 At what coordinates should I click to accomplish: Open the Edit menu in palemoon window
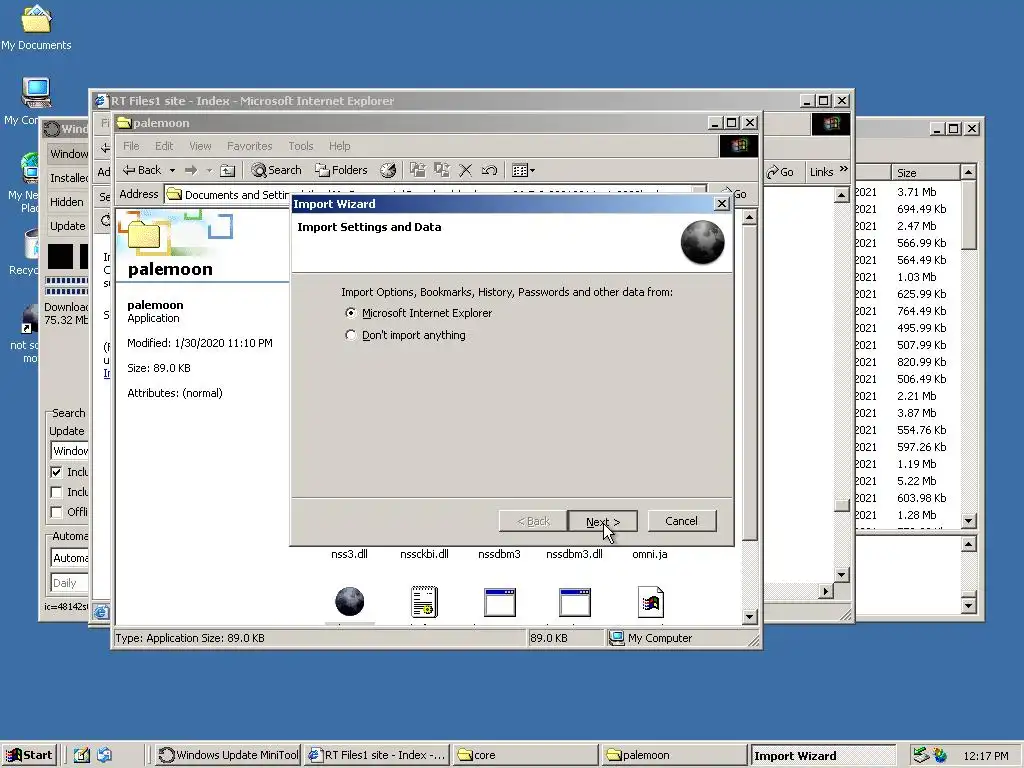[x=164, y=146]
